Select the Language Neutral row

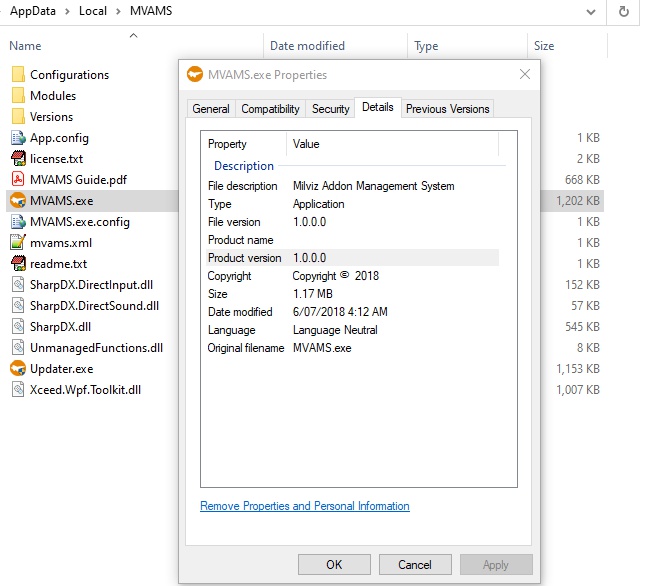[353, 330]
